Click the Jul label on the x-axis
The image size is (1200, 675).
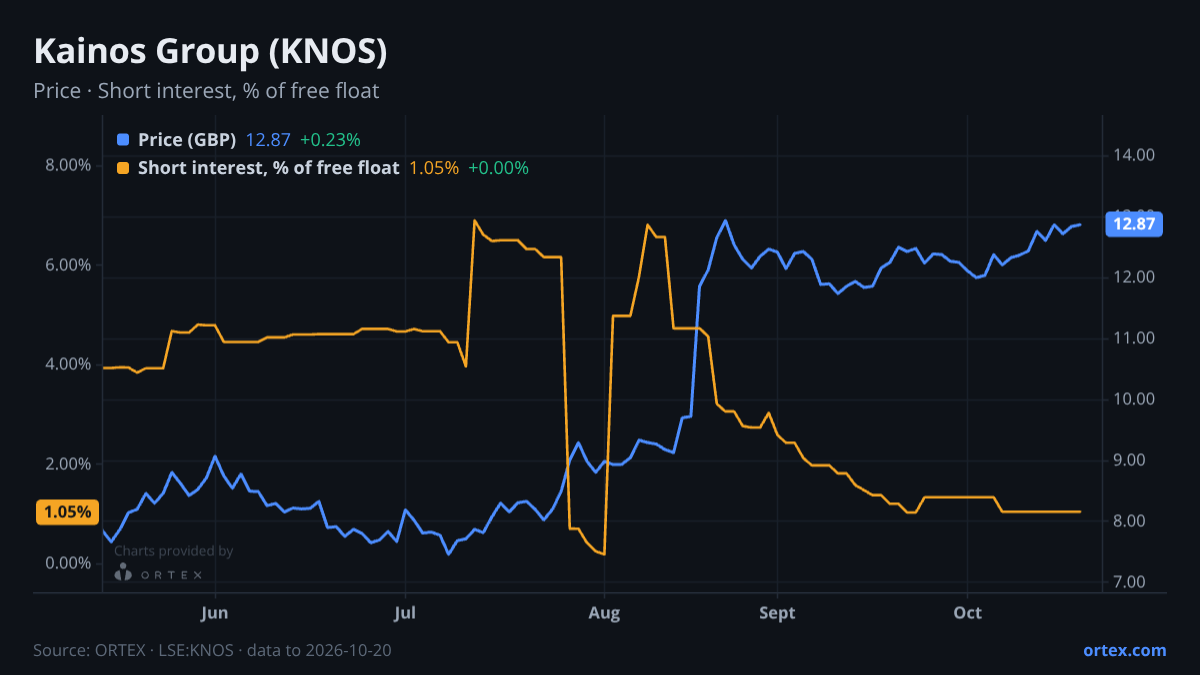(404, 612)
